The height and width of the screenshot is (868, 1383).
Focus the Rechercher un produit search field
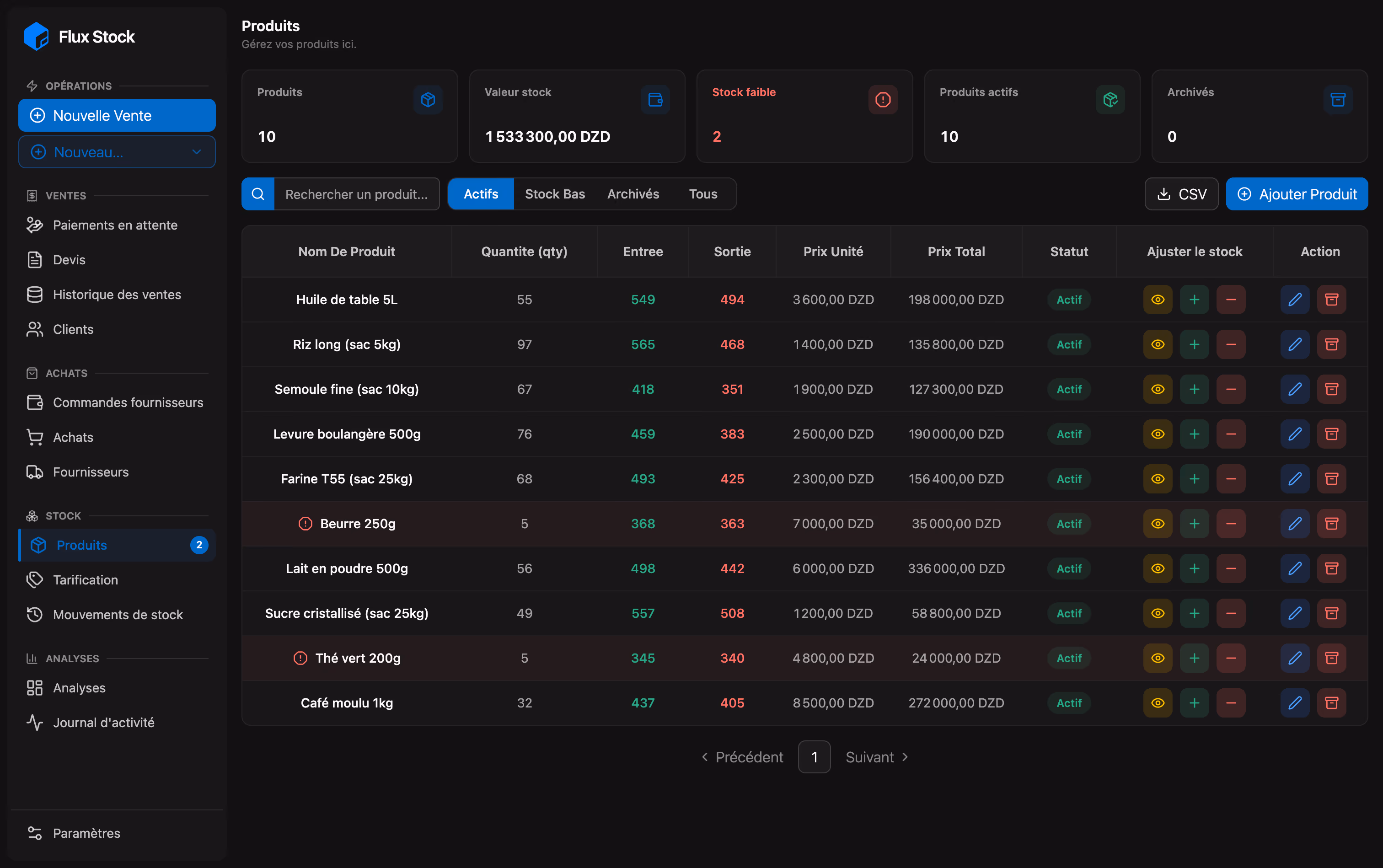[357, 194]
